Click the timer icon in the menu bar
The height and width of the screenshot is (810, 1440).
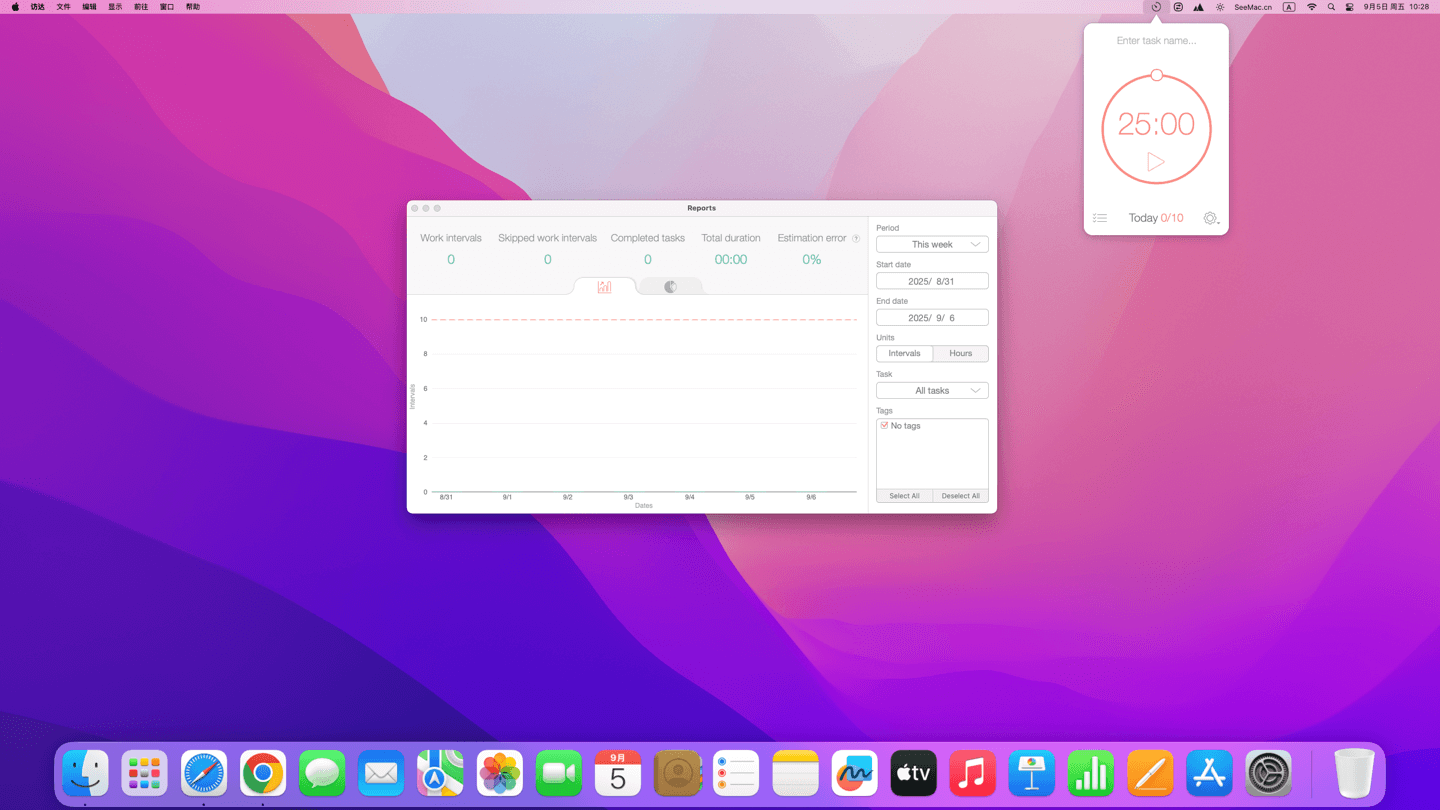coord(1156,7)
